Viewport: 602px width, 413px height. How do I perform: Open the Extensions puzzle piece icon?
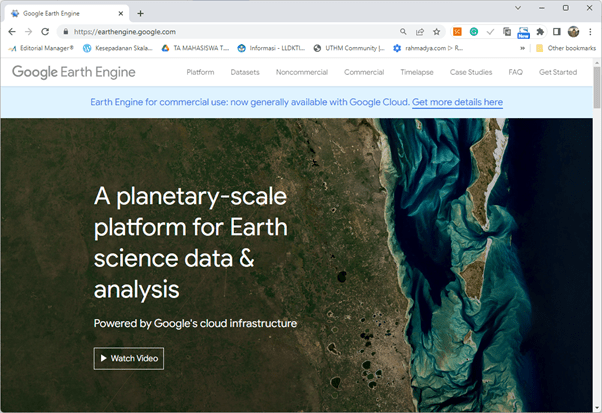[540, 31]
